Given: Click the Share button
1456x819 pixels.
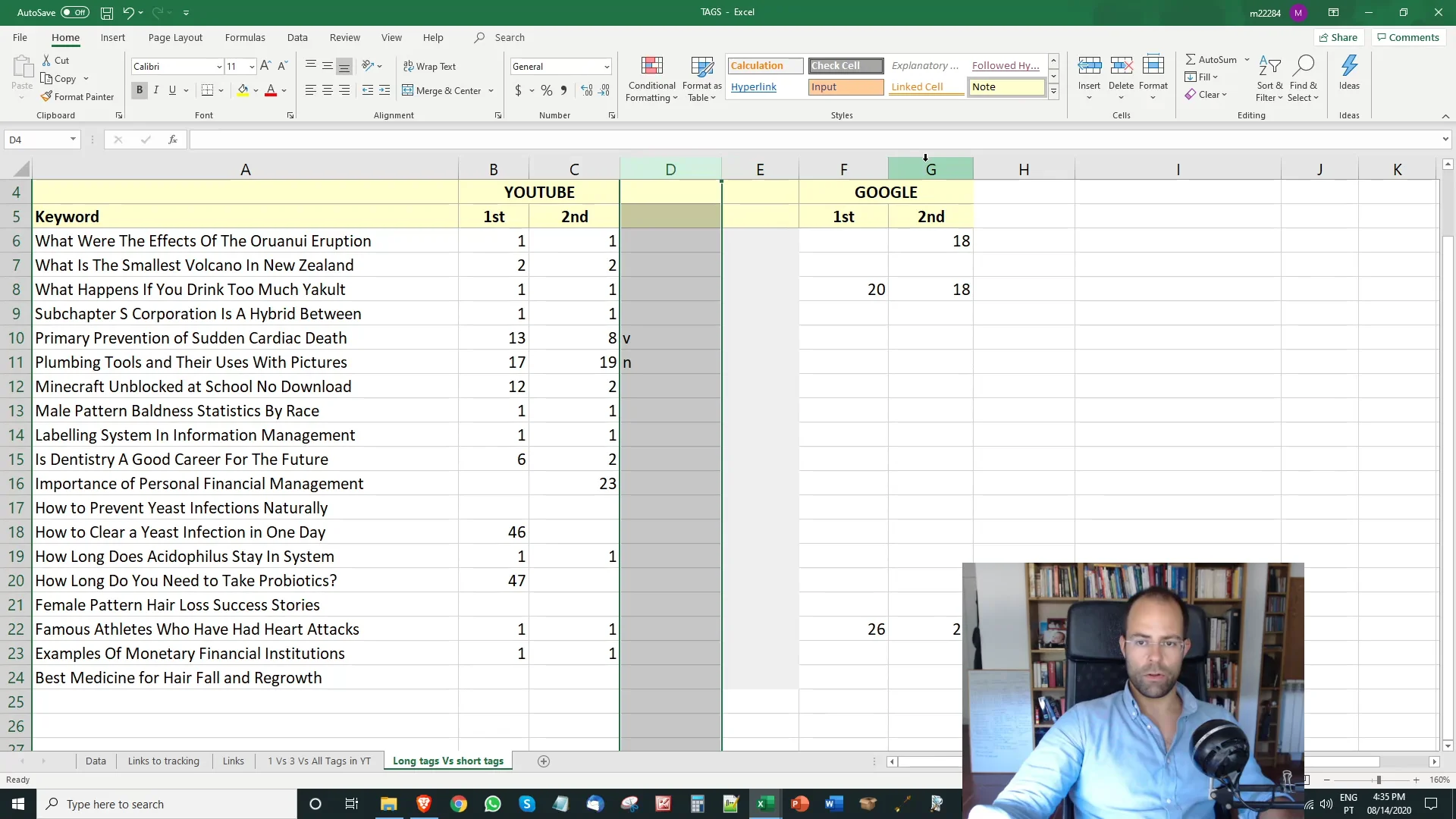Looking at the screenshot, I should click(x=1338, y=37).
